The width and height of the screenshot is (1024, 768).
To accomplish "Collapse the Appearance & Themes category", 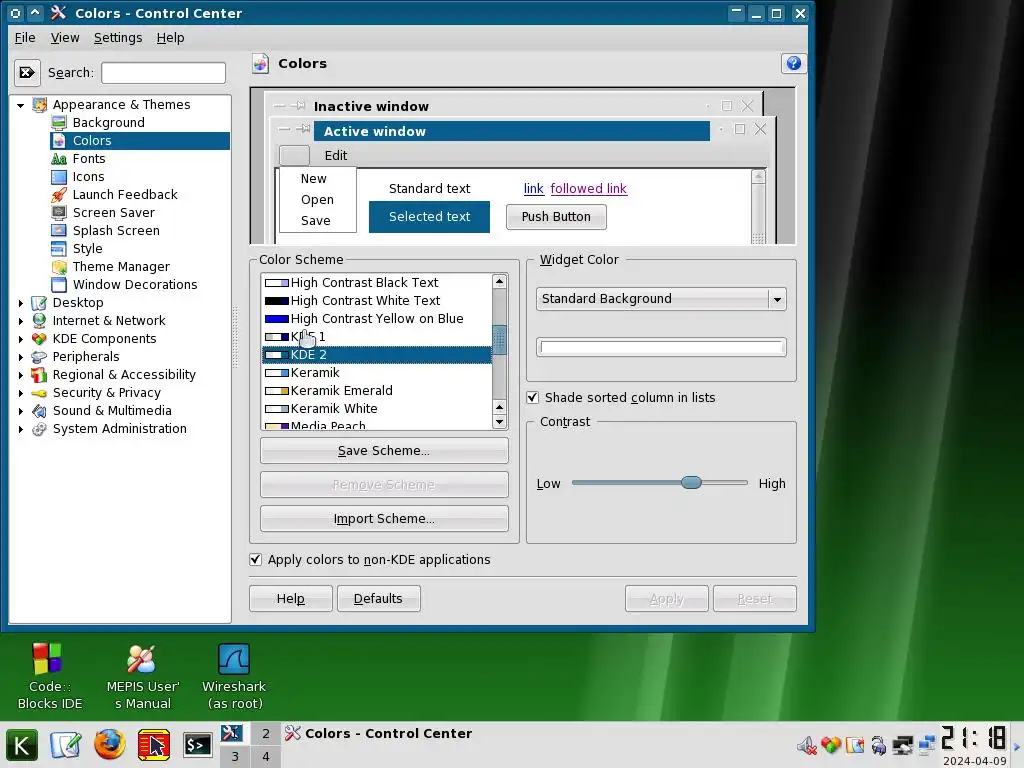I will (21, 105).
